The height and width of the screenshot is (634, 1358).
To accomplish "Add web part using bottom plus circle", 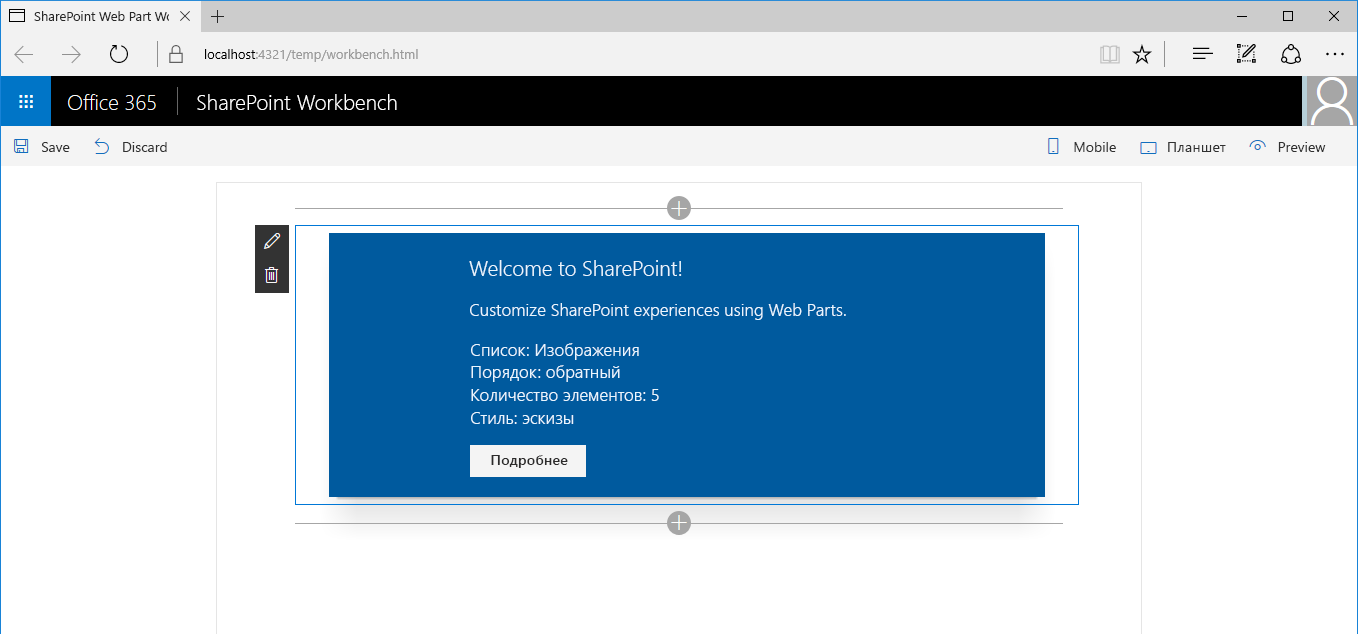I will click(x=679, y=523).
